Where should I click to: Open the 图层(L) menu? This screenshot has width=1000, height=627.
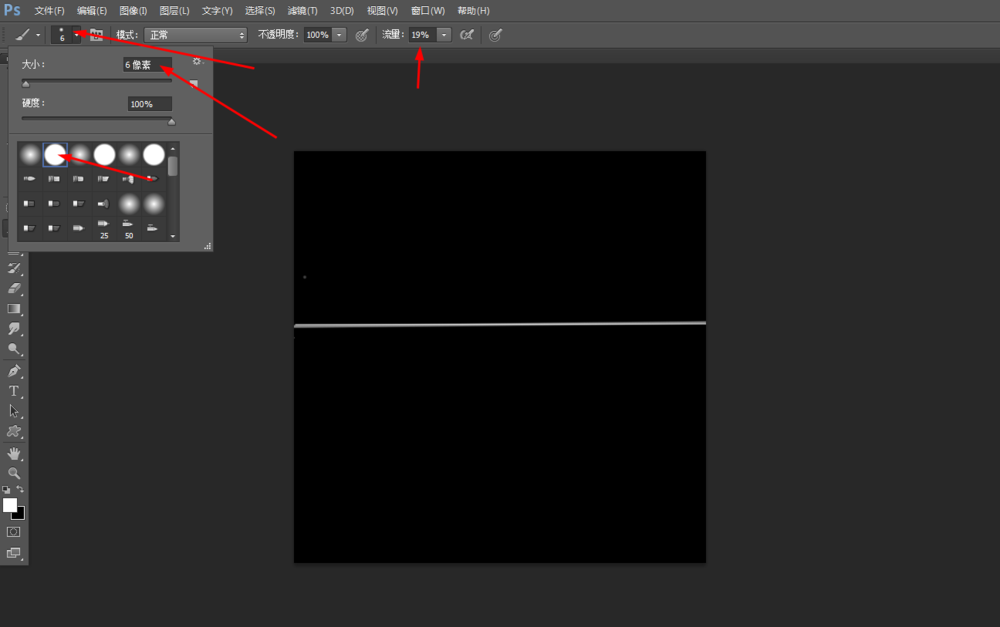click(x=174, y=11)
